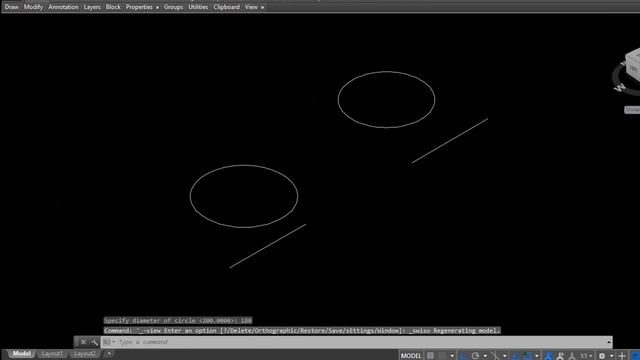Click the annotation scale icon

coord(572,356)
